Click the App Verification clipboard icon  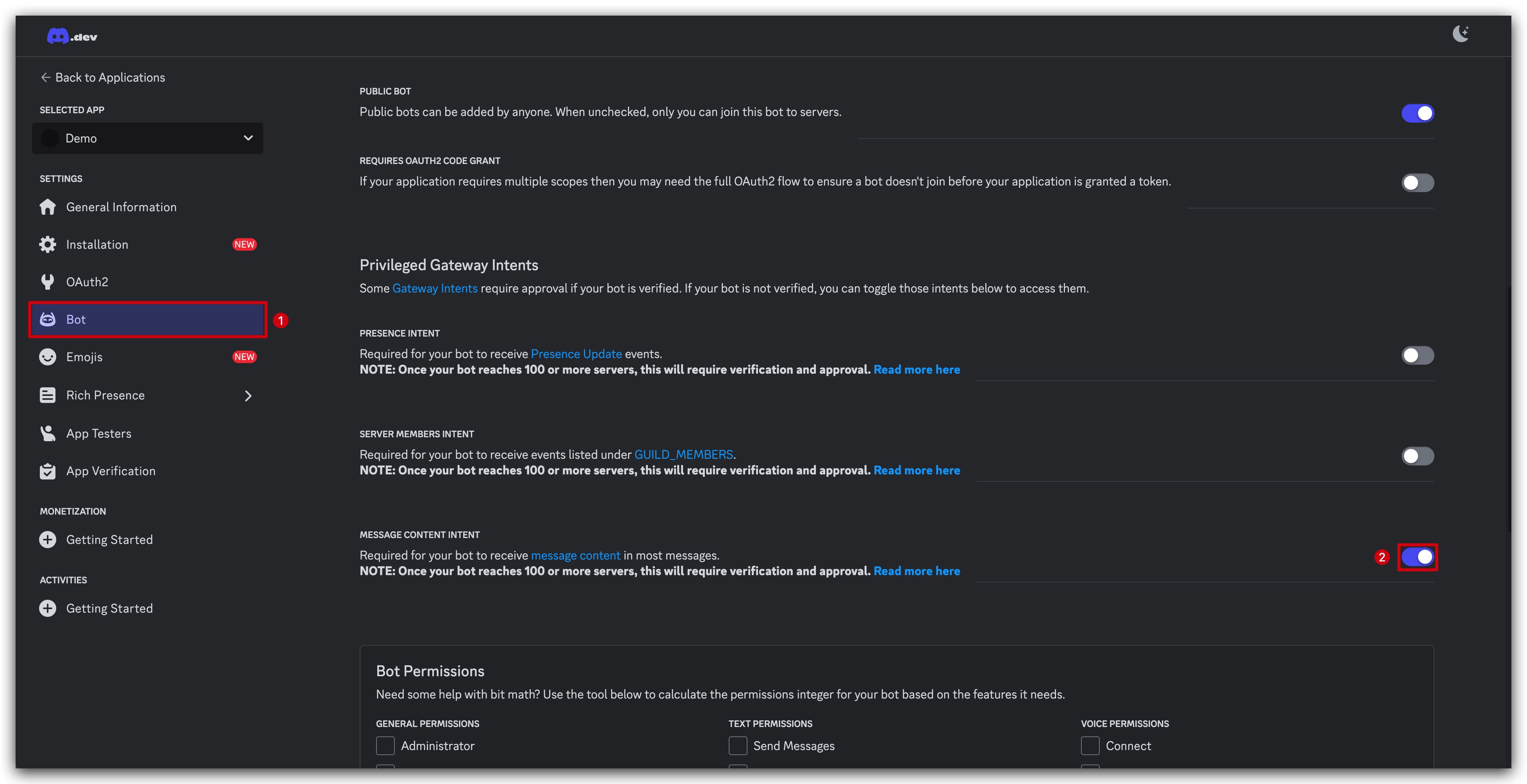47,471
